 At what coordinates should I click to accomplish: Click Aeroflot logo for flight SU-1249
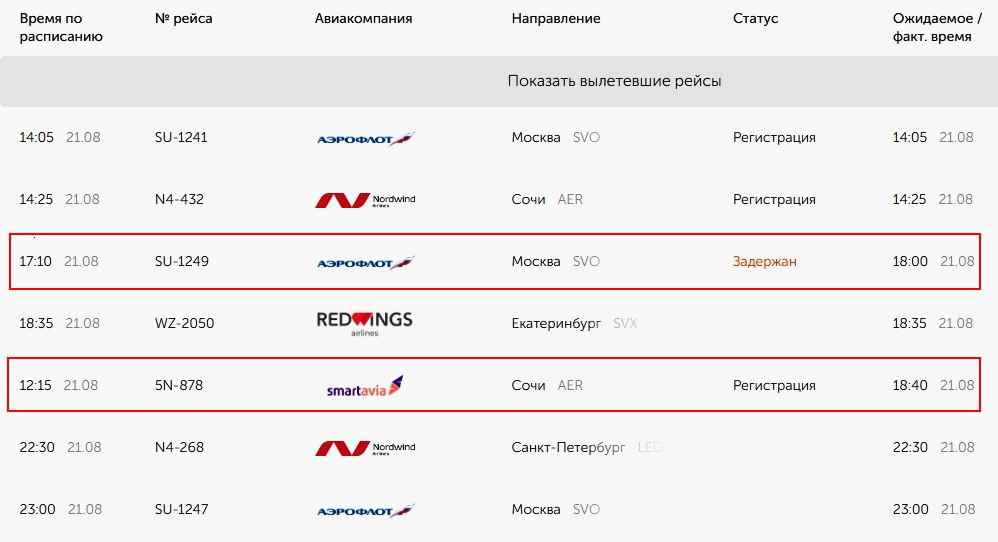click(x=365, y=262)
